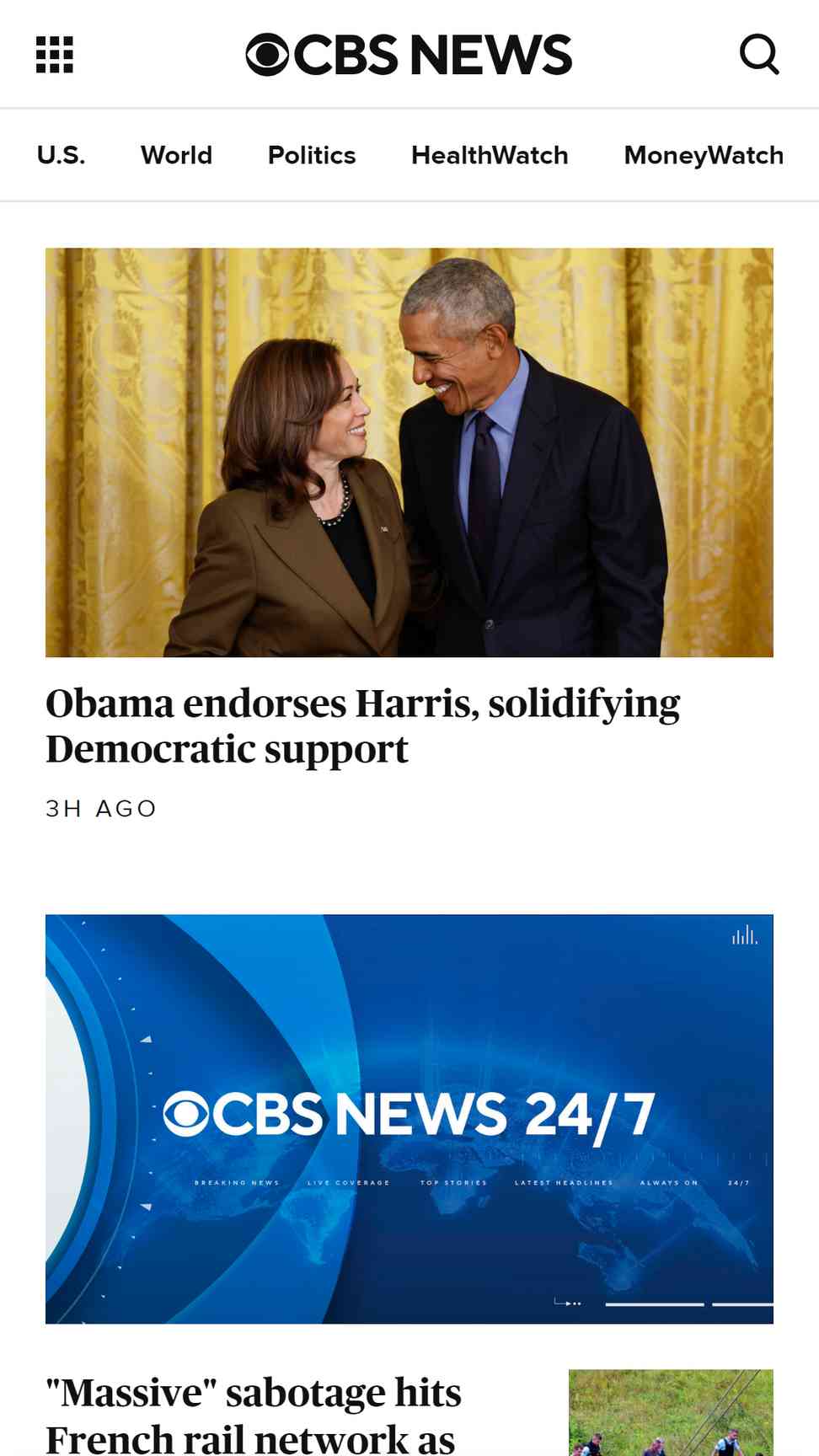Click the Obama and Harris photo

[x=409, y=452]
